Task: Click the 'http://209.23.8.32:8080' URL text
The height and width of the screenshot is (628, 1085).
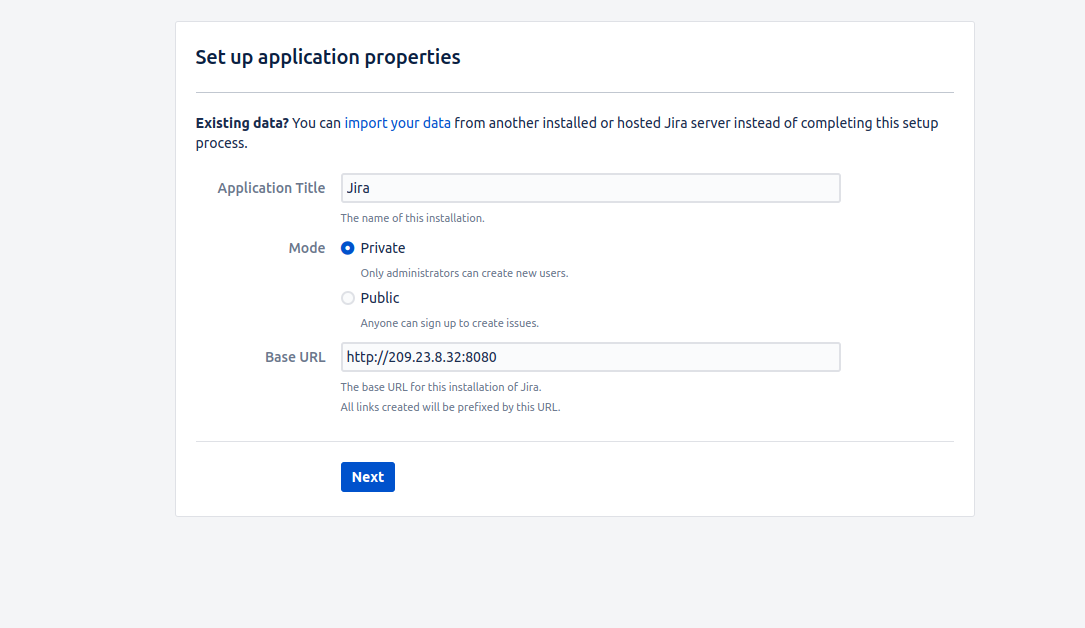Action: tap(421, 357)
